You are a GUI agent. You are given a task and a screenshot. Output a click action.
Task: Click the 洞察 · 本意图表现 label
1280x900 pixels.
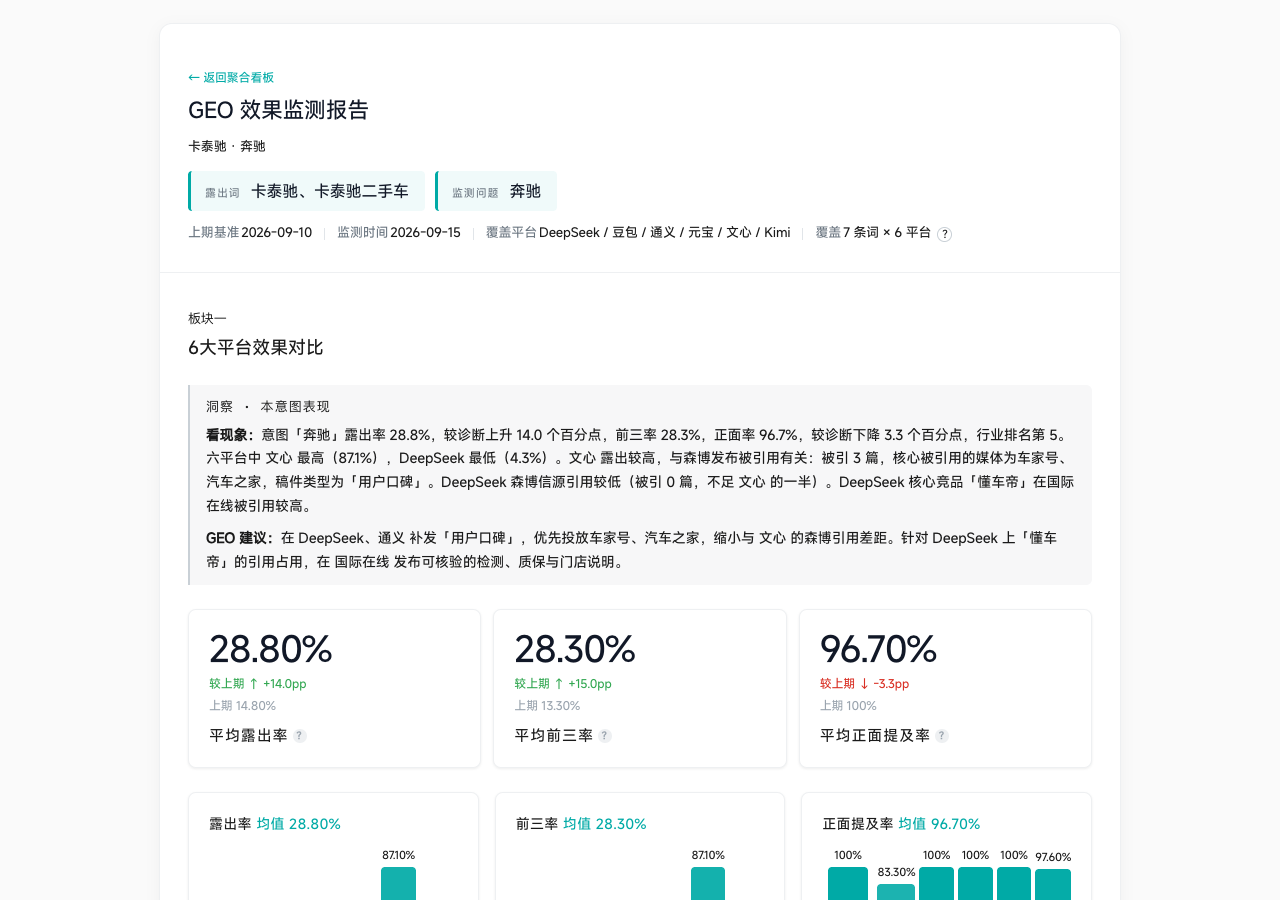[x=268, y=407]
